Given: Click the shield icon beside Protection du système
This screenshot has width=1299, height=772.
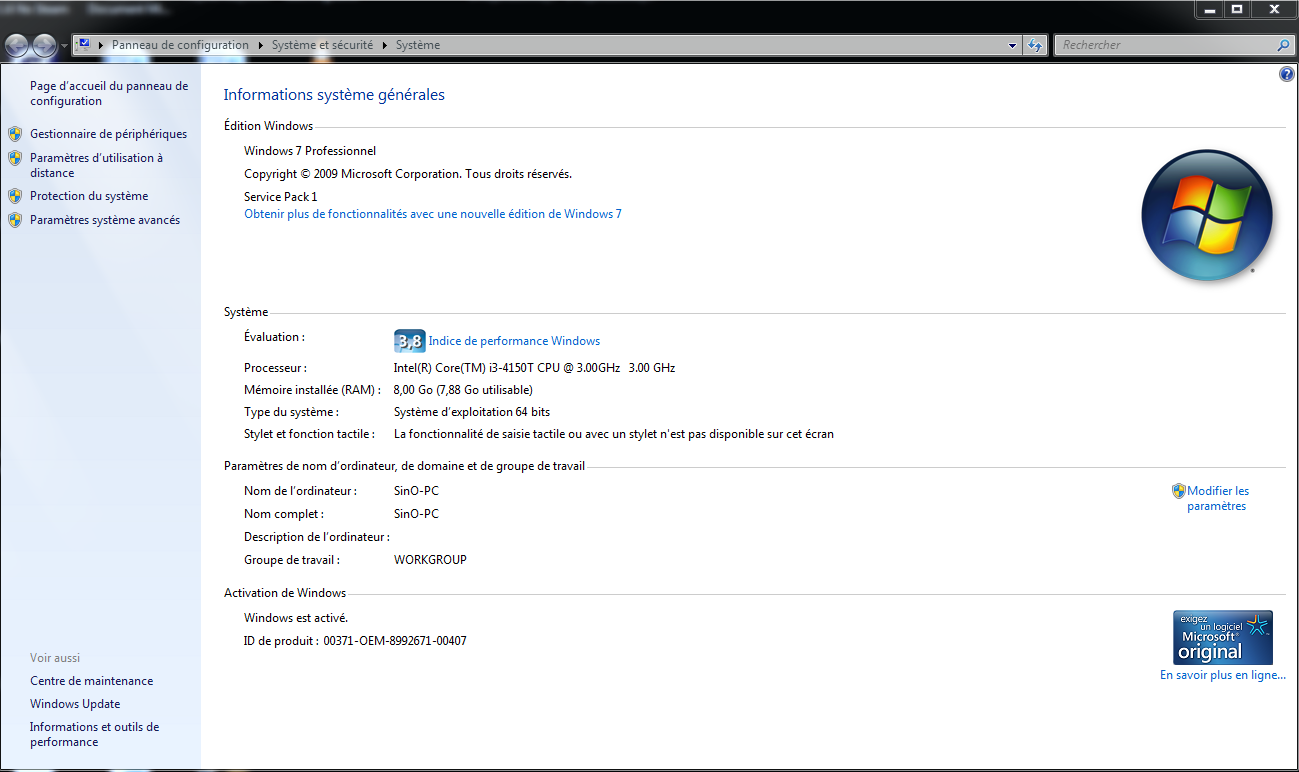Looking at the screenshot, I should (15, 196).
